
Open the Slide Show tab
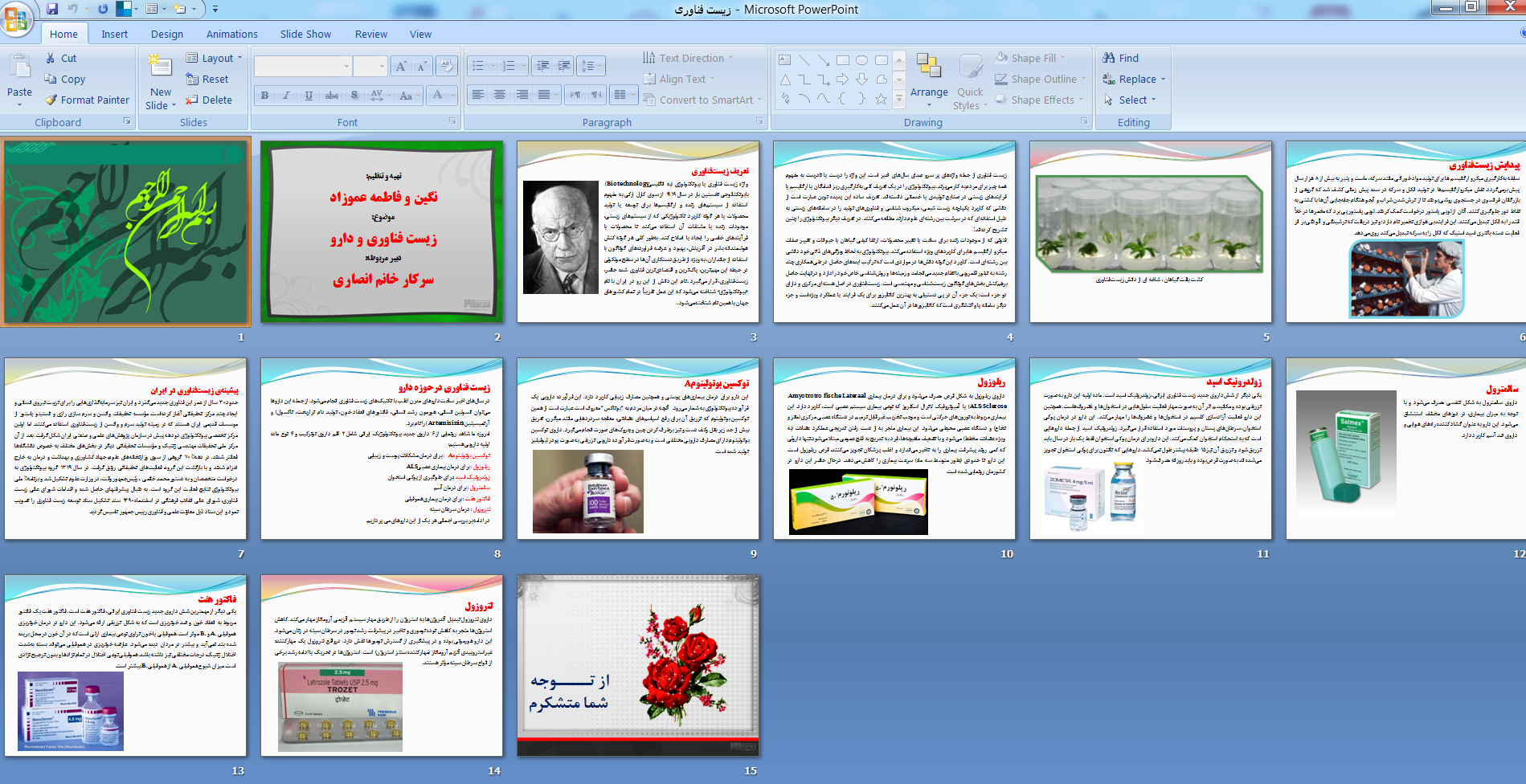click(x=305, y=34)
